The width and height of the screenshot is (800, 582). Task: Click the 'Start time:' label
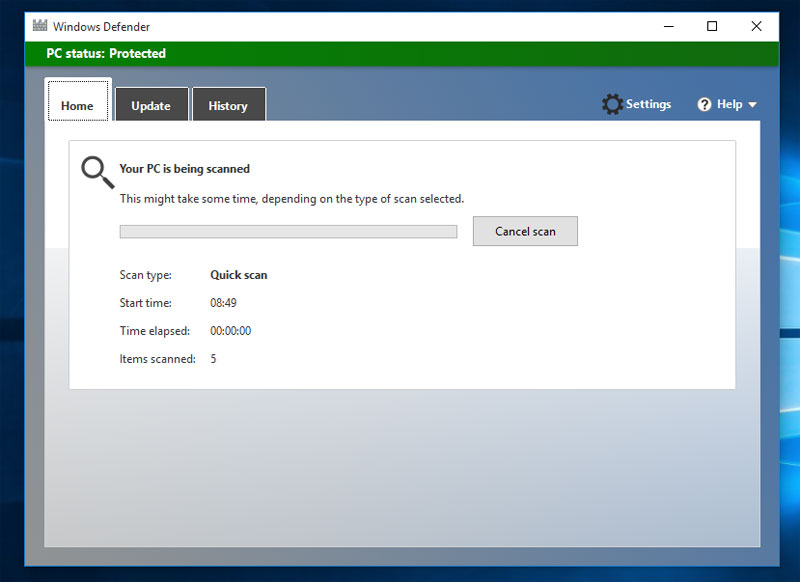145,303
